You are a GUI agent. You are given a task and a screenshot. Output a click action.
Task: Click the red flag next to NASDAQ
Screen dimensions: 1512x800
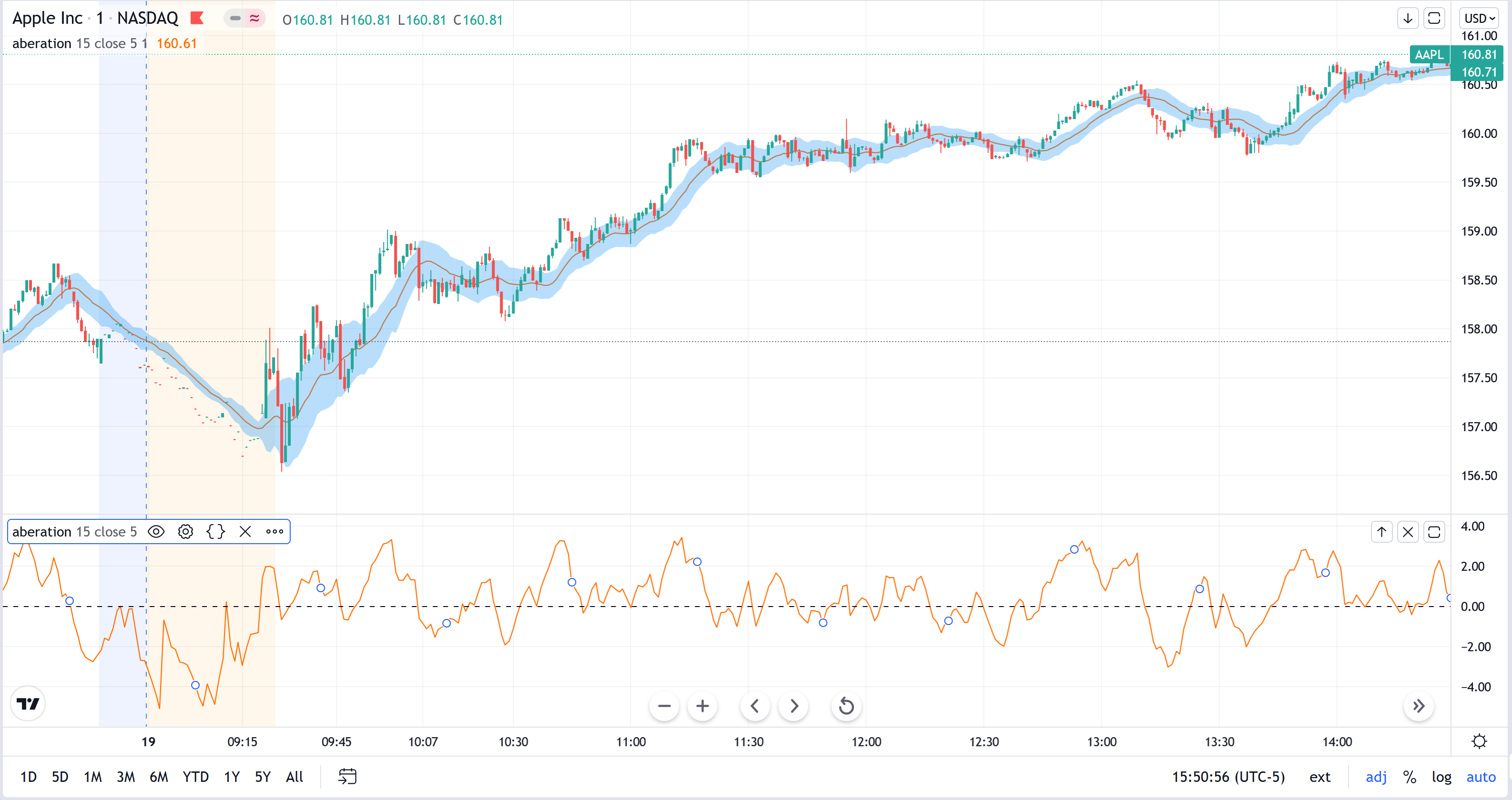coord(197,18)
